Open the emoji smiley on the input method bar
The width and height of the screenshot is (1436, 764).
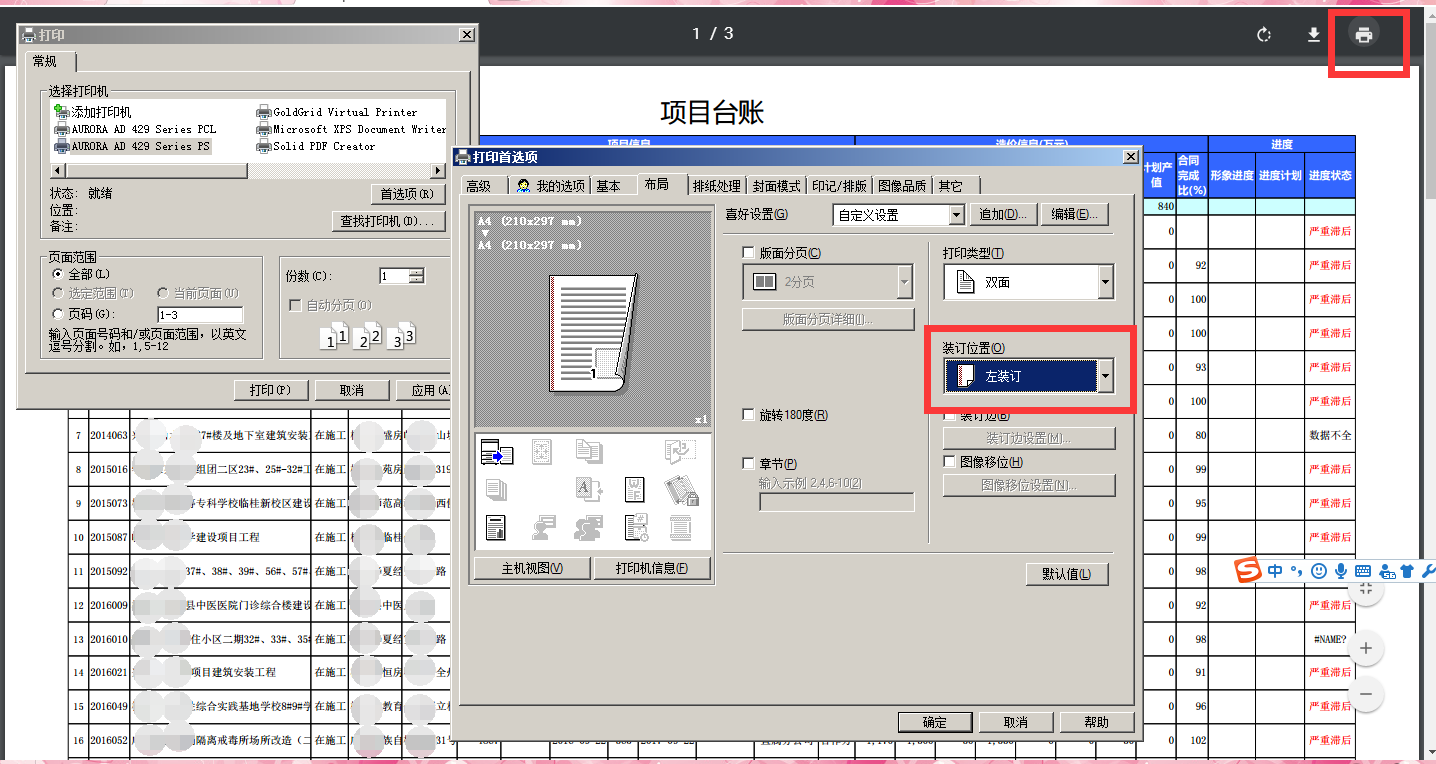(1319, 571)
